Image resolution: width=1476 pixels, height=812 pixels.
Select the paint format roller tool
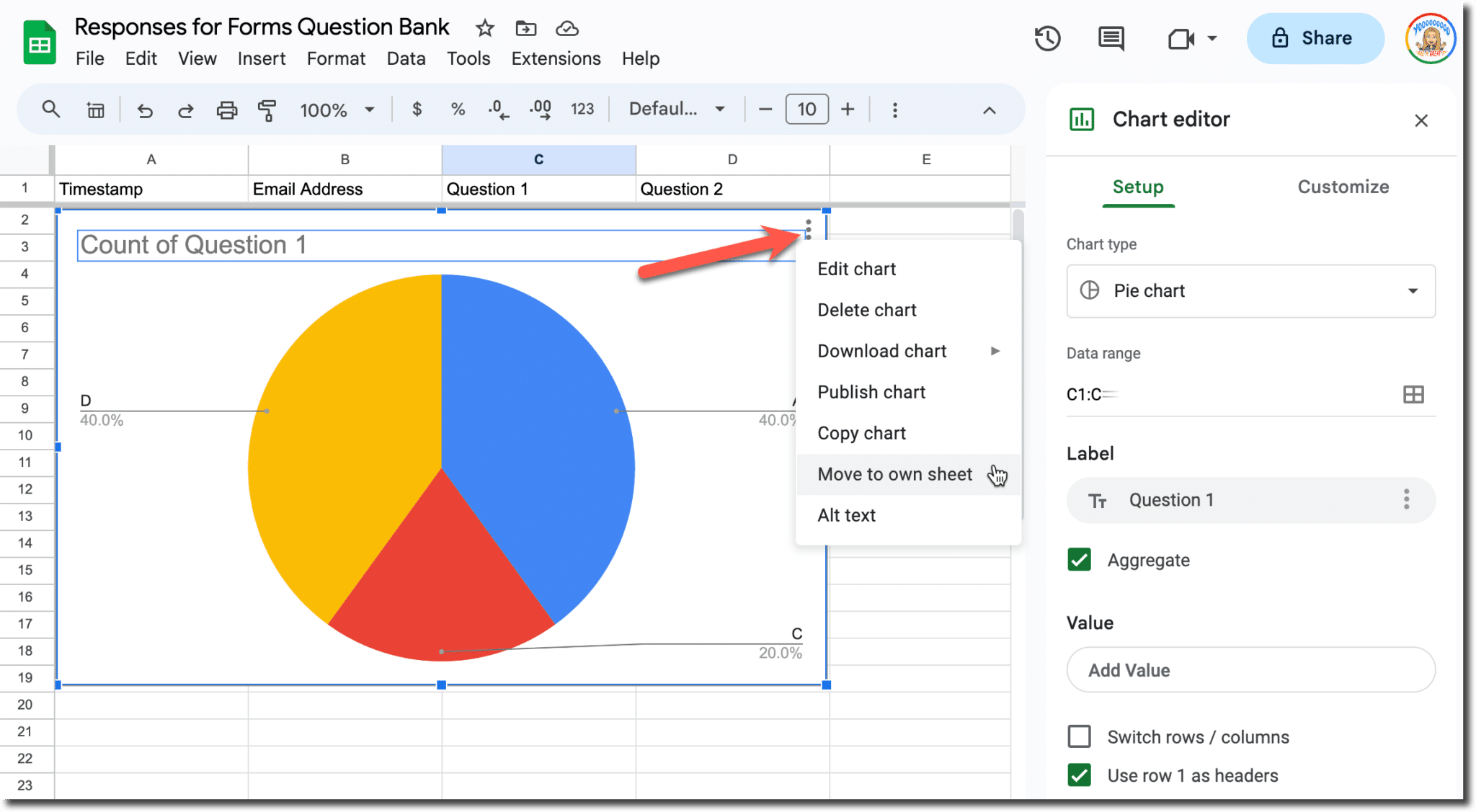(x=267, y=110)
